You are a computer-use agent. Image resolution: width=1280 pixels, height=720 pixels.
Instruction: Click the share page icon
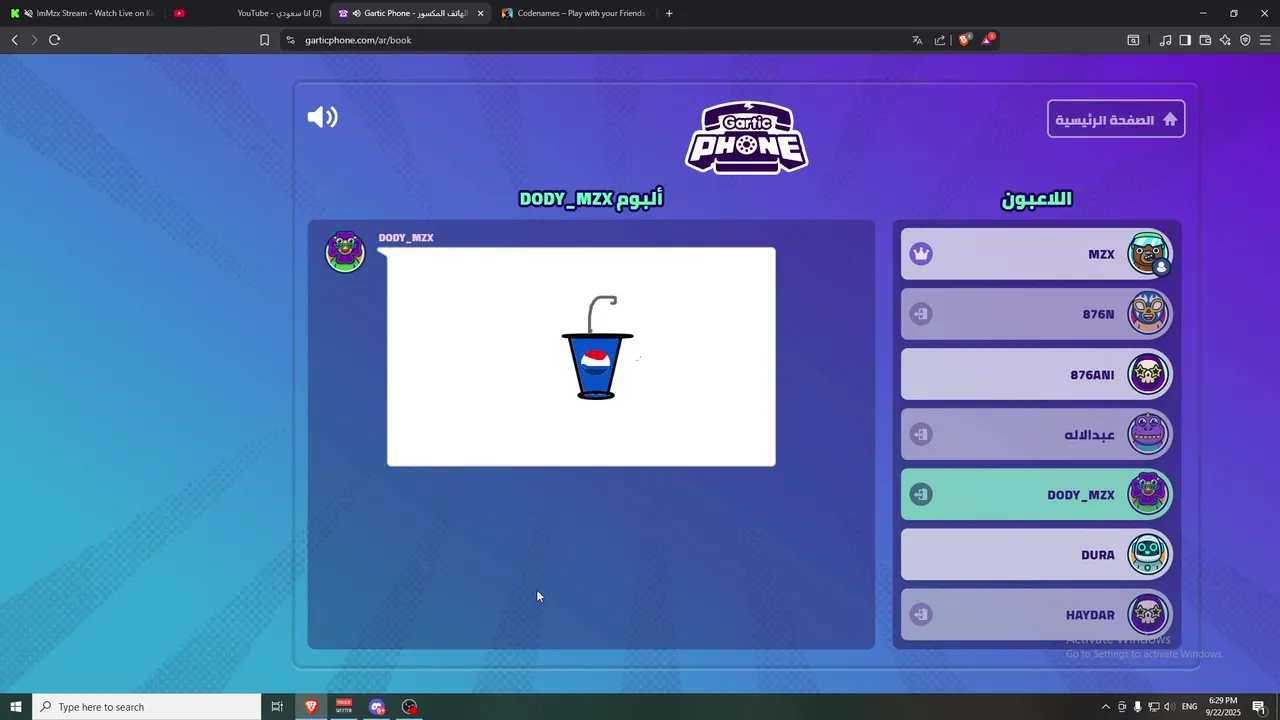point(940,40)
